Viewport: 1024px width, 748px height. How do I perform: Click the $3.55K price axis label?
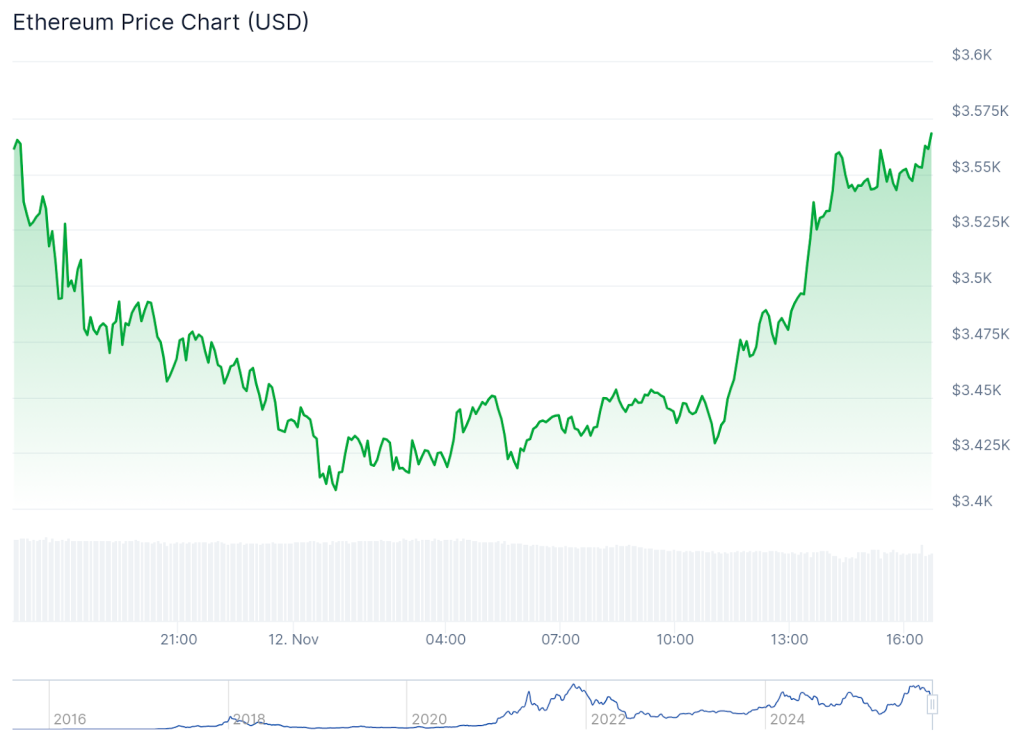coord(975,166)
